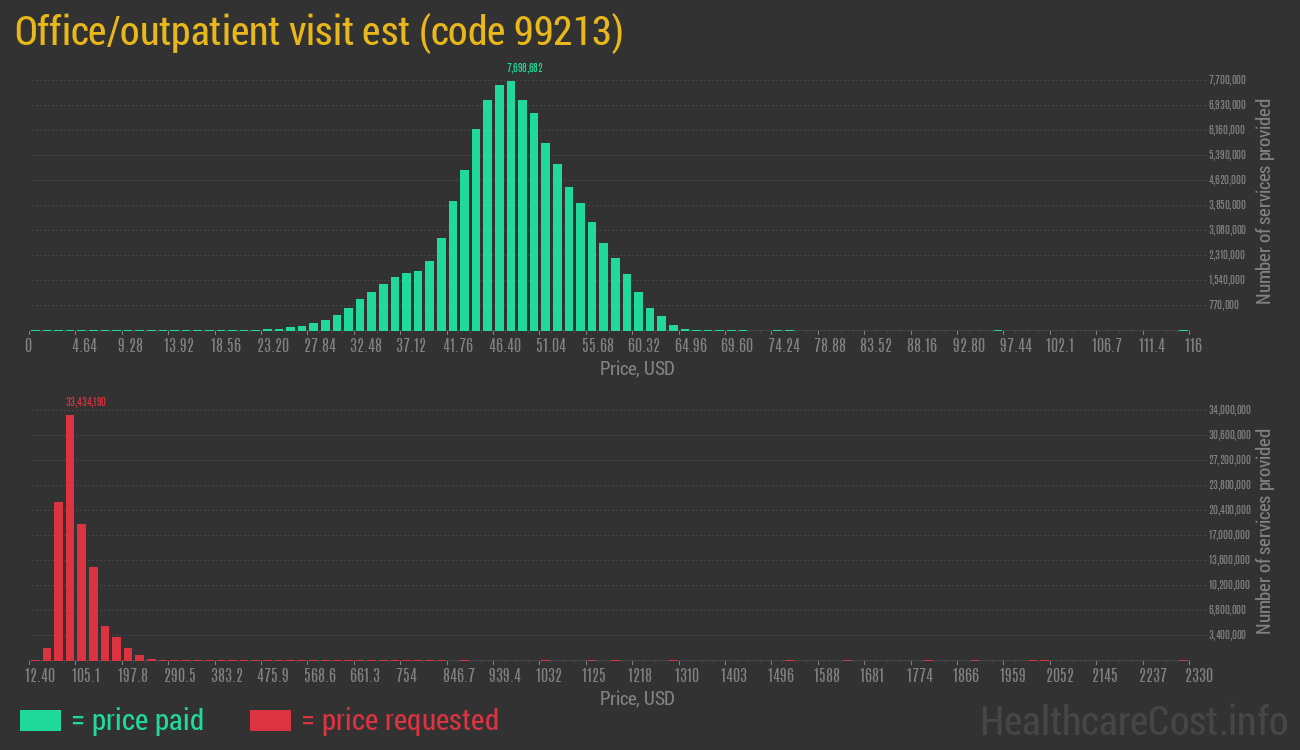Click the 7,700,000 y-axis tick on the green chart
The height and width of the screenshot is (750, 1300).
[x=1227, y=80]
